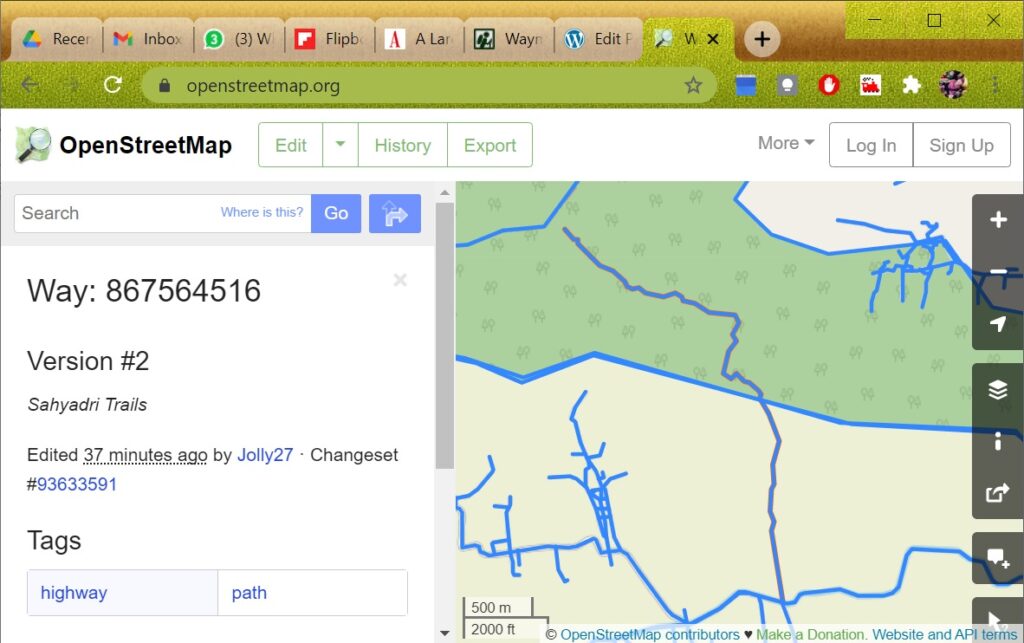The height and width of the screenshot is (643, 1024).
Task: Click the OpenStreetMap magnifier logo
Action: (33, 144)
